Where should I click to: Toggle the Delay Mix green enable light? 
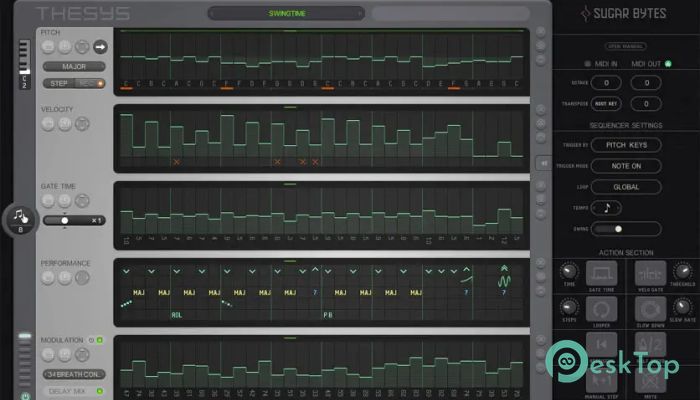pos(100,389)
